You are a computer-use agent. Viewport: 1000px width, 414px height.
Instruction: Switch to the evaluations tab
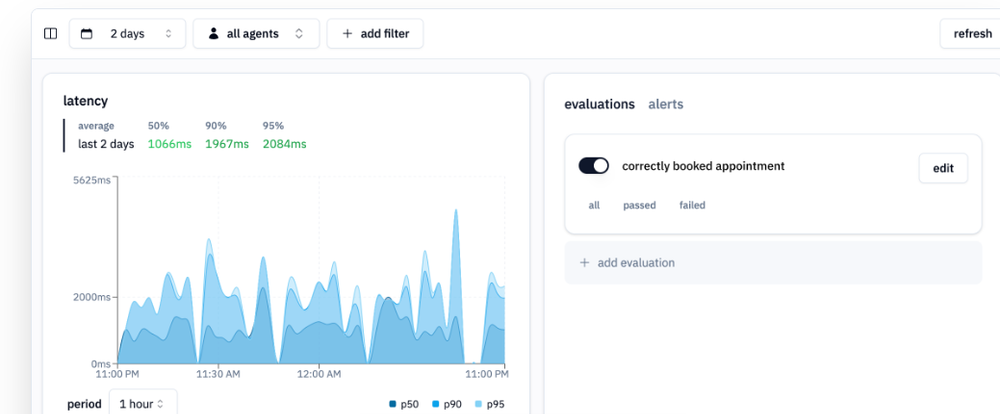point(599,104)
